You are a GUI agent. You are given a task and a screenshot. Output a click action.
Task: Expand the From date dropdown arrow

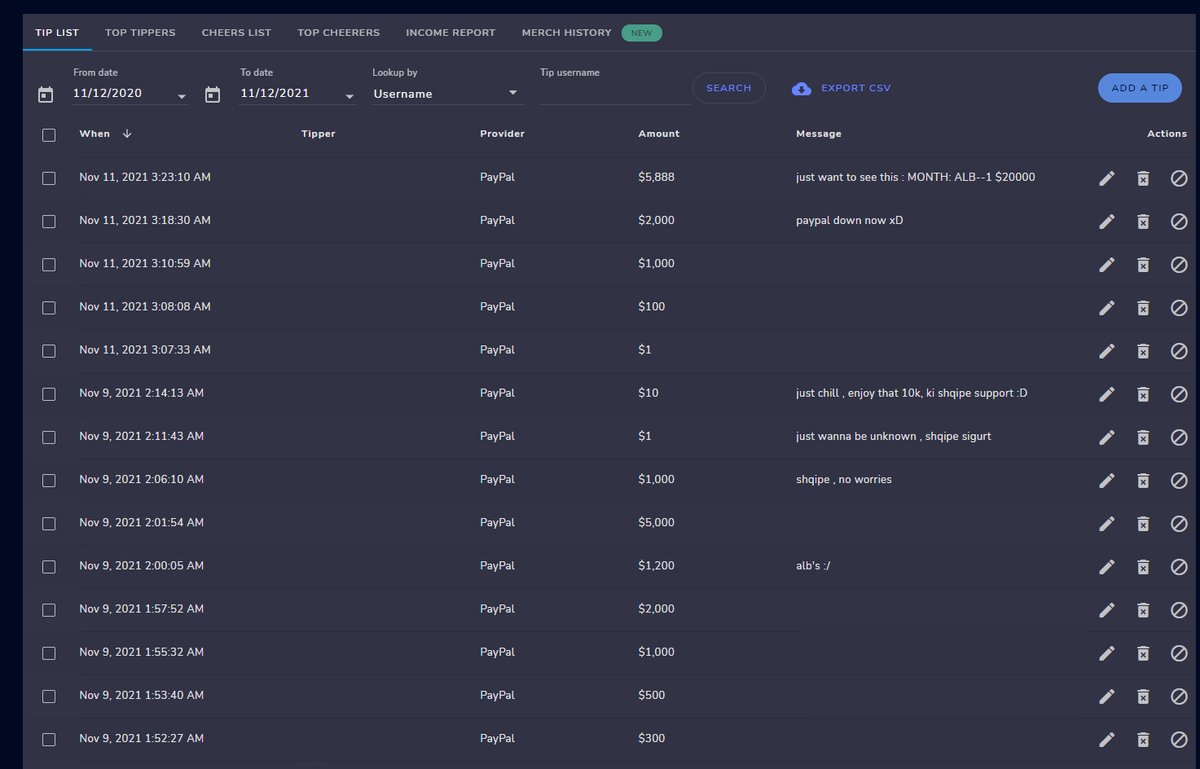click(181, 96)
